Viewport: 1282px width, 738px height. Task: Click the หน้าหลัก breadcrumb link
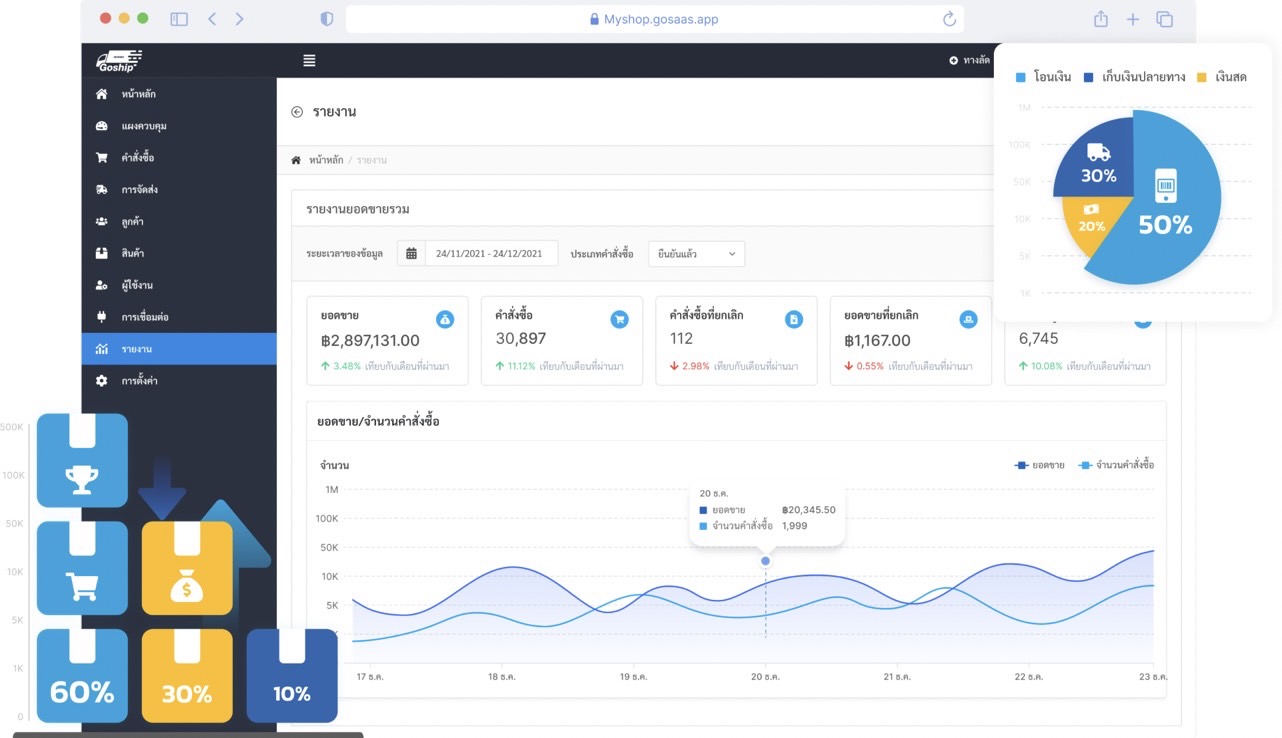[326, 160]
